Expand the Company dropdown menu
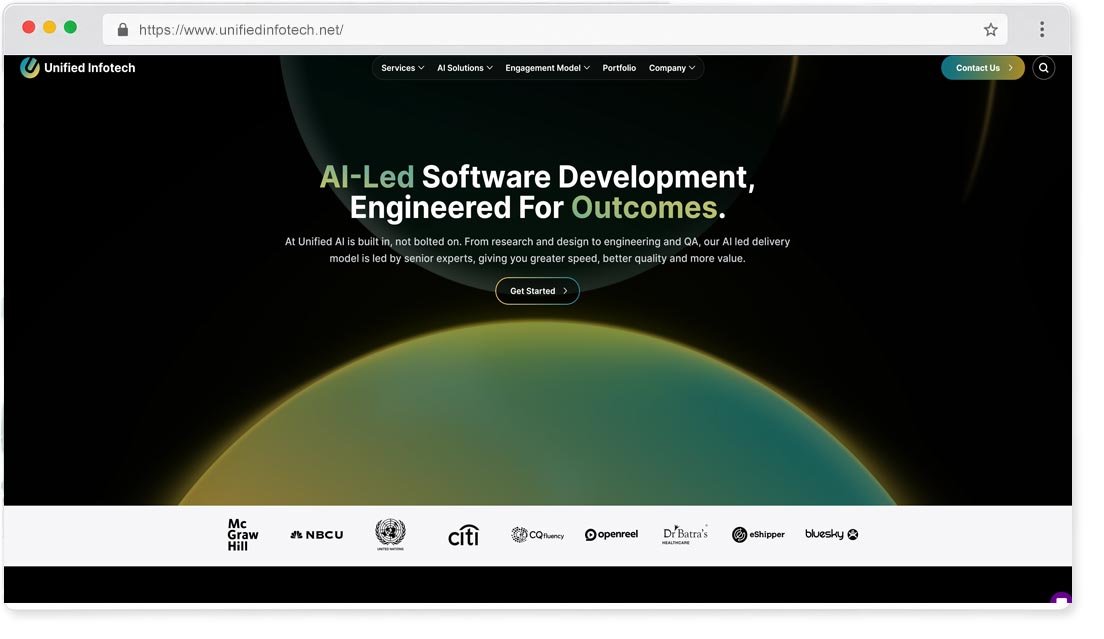 672,68
